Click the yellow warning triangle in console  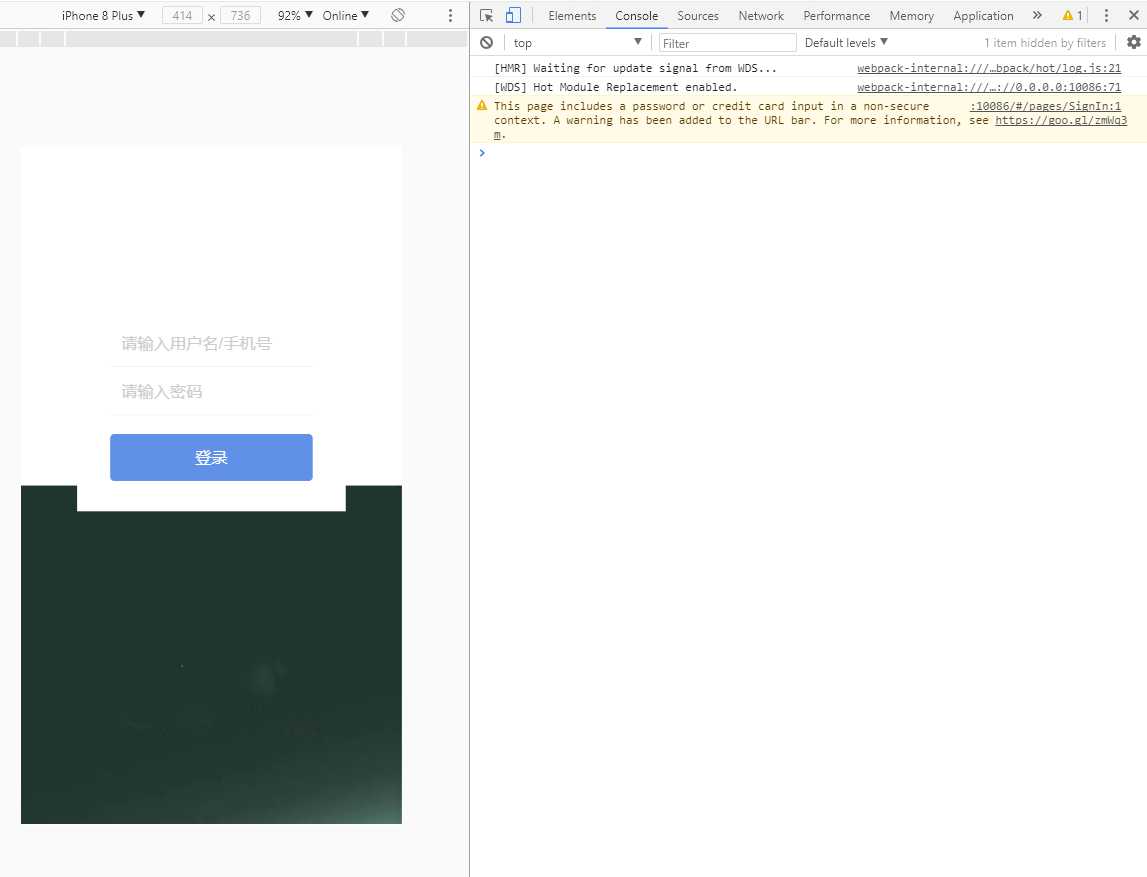coord(482,106)
